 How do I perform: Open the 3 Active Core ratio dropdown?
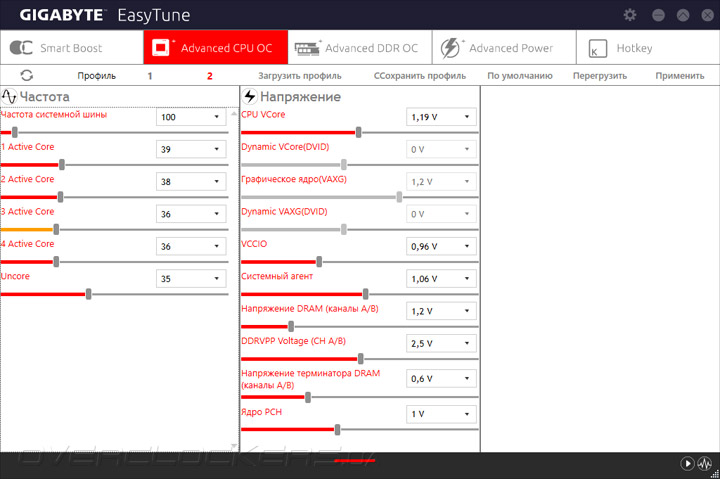pos(191,214)
